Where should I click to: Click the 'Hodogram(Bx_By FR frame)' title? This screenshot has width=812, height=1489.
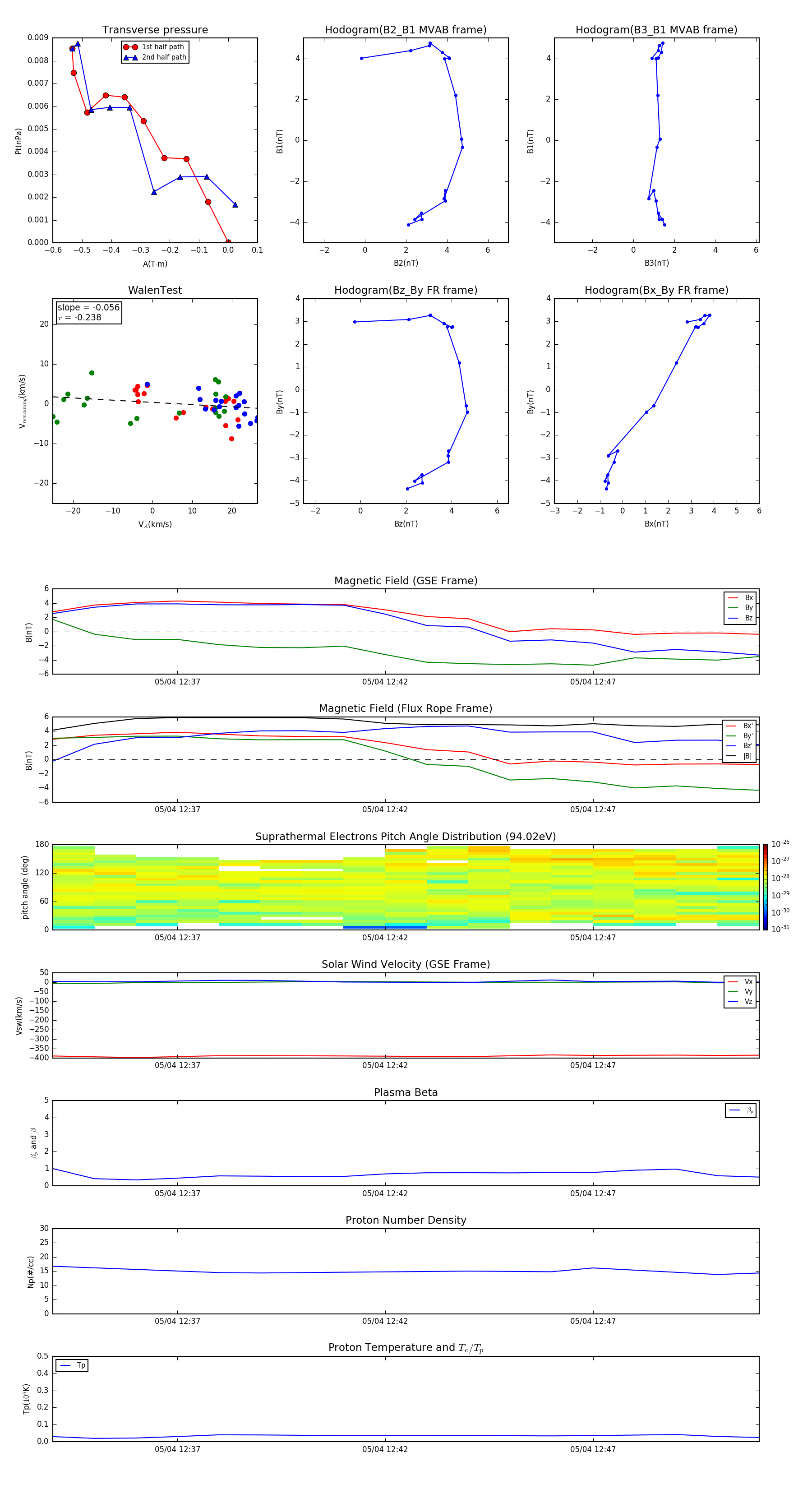coord(656,290)
